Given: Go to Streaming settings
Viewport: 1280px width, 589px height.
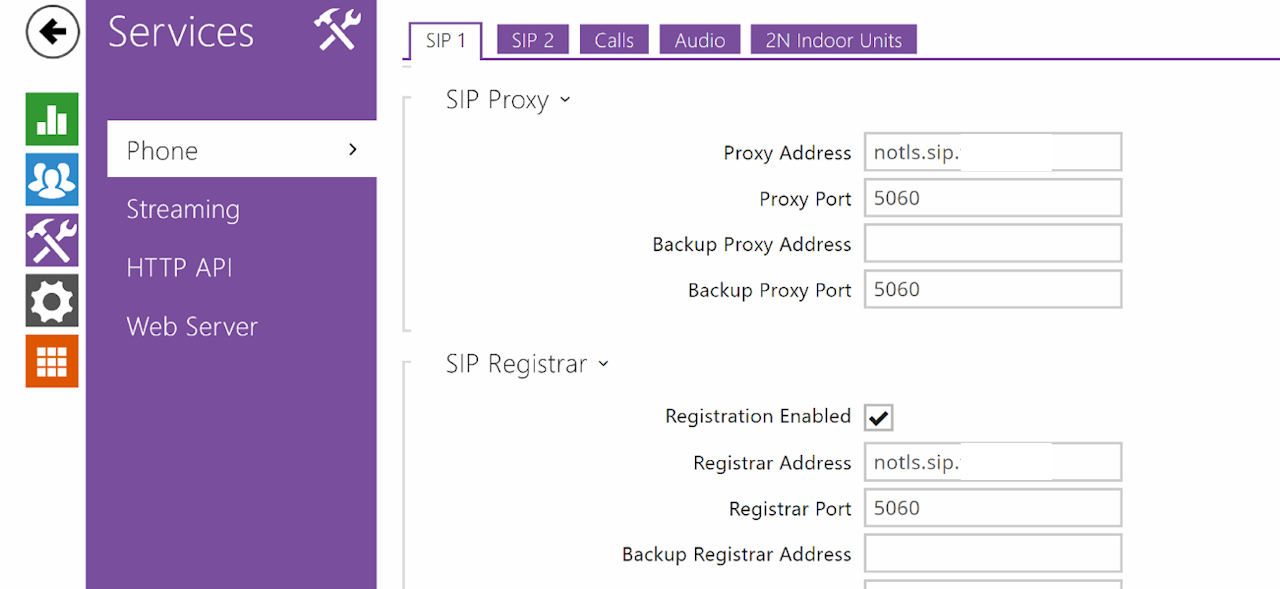Looking at the screenshot, I should [x=183, y=209].
